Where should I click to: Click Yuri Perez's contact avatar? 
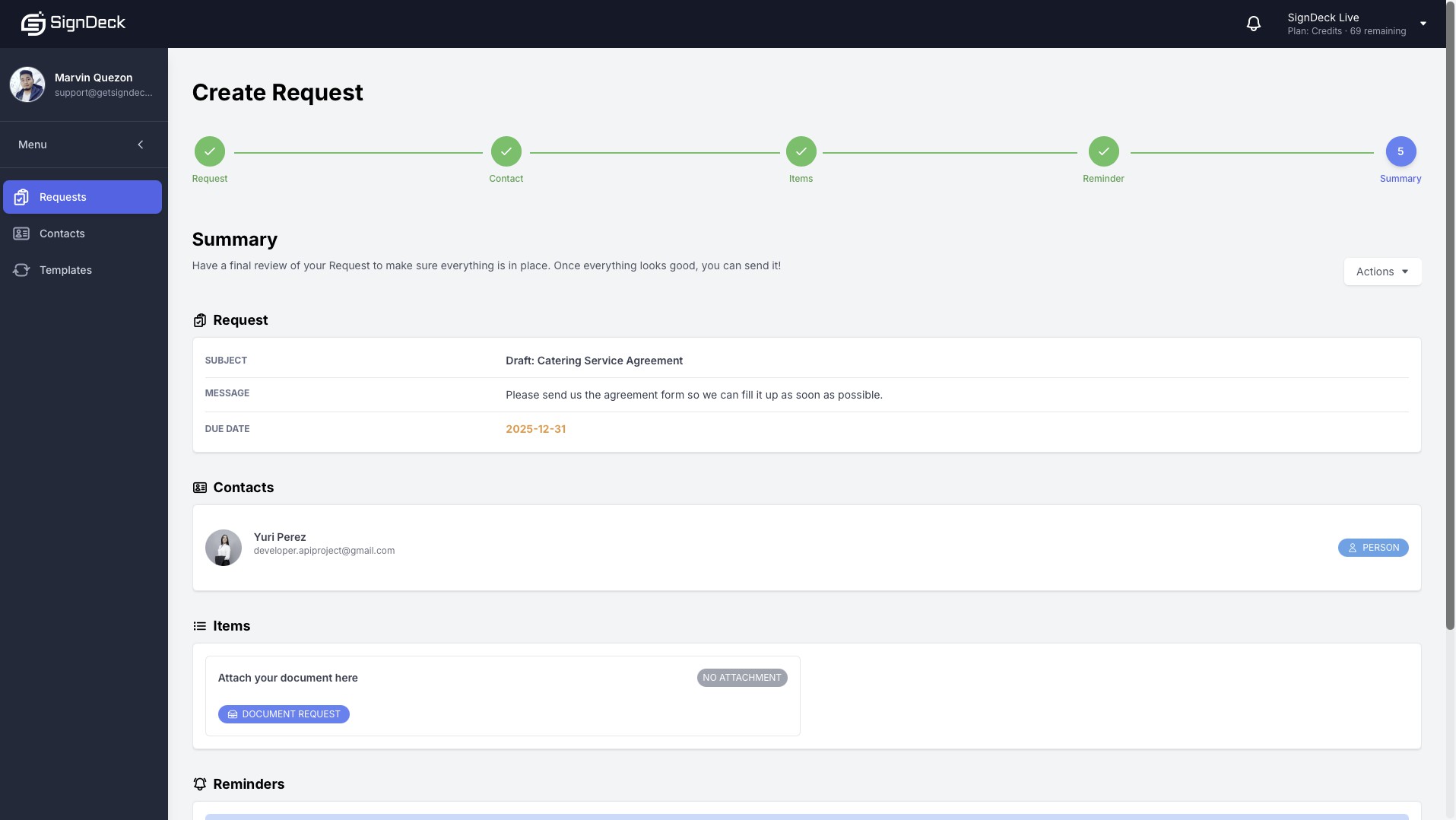coord(224,548)
